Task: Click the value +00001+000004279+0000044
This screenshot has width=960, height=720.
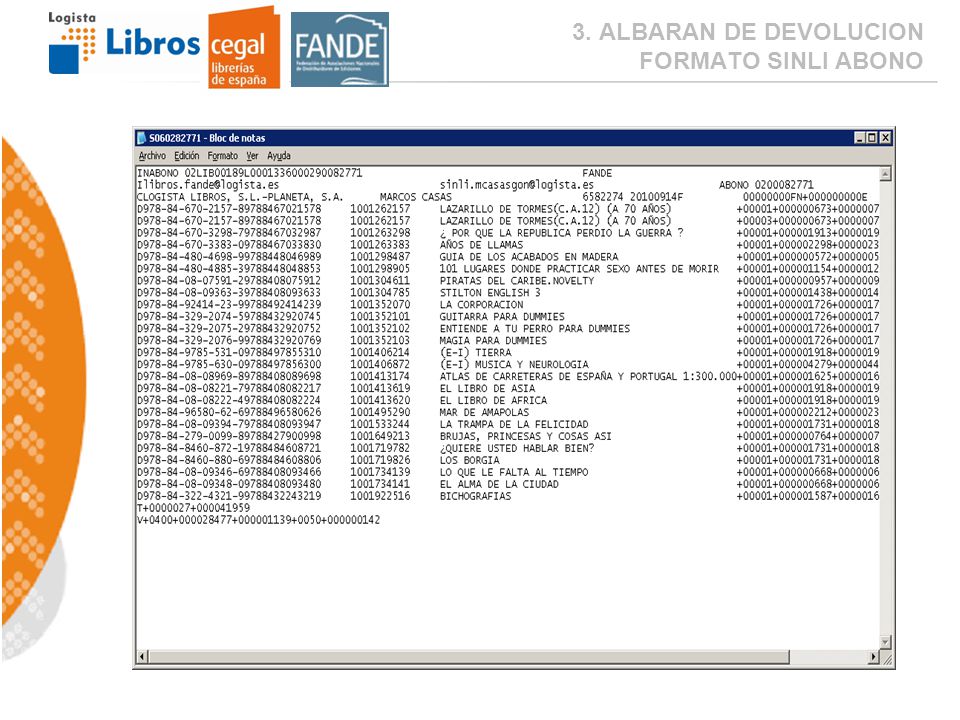Action: coord(808,364)
